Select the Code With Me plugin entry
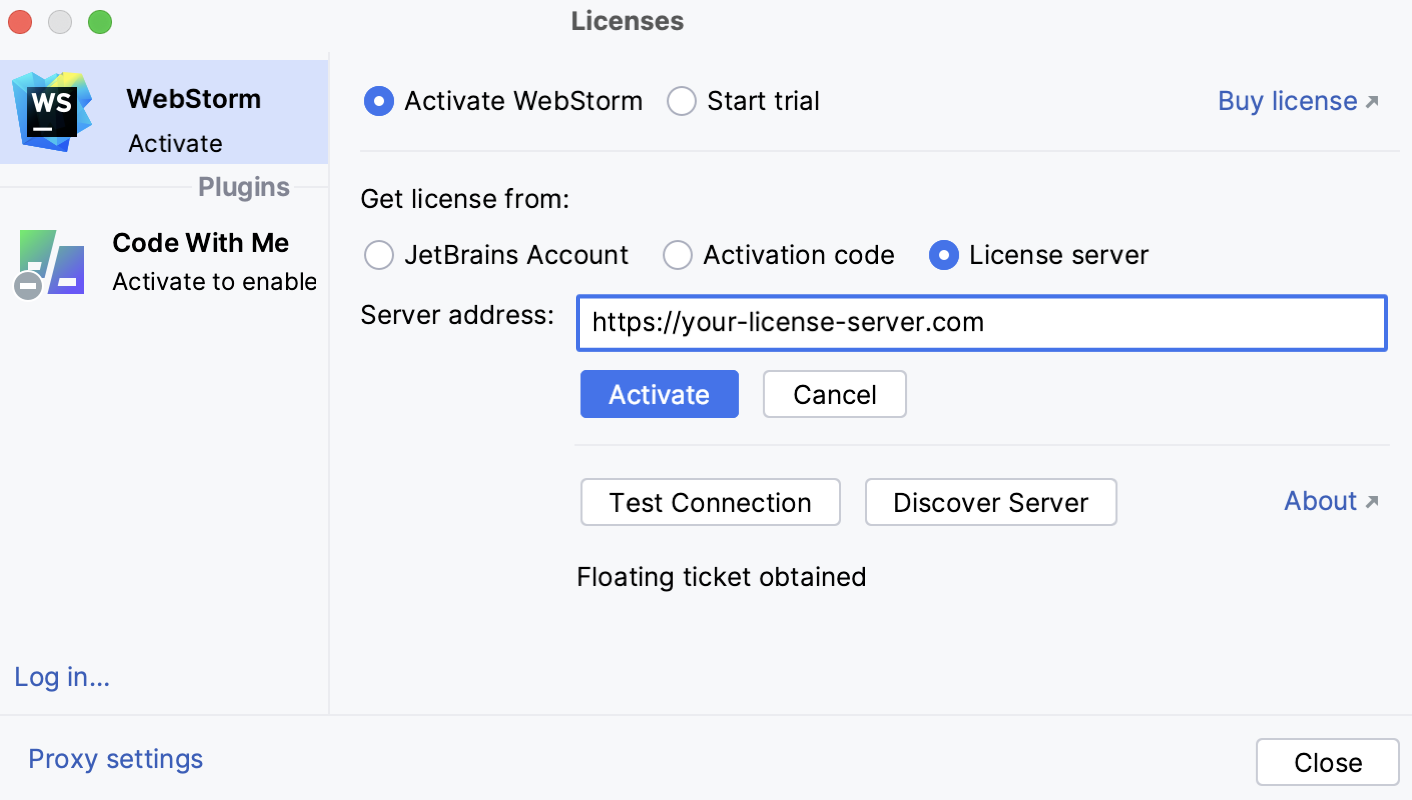Screen dimensions: 1412x800 (x=164, y=262)
